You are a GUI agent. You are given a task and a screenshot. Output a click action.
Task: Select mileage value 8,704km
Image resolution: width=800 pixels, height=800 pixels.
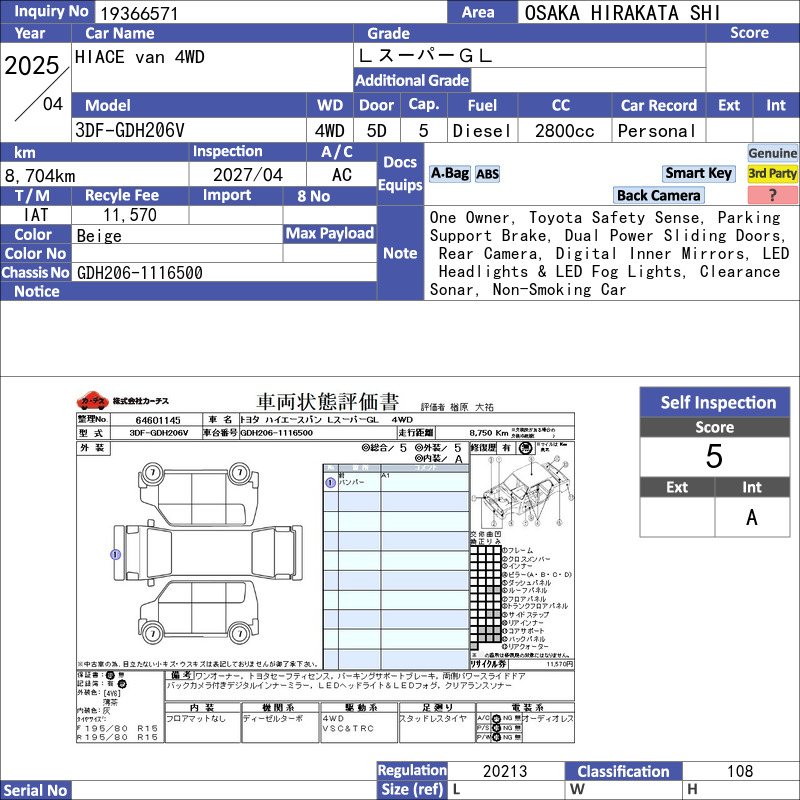[40, 176]
